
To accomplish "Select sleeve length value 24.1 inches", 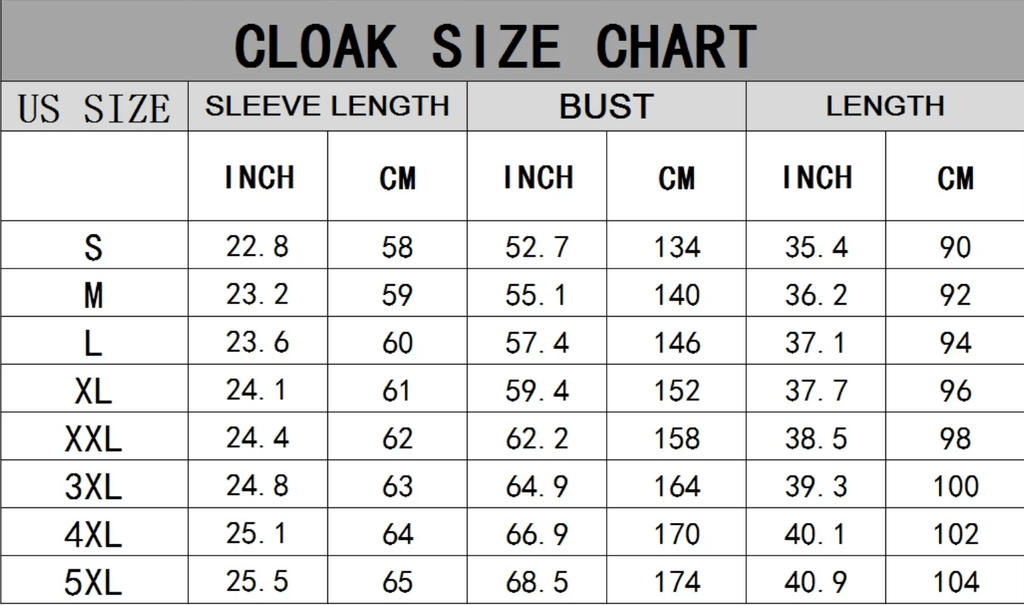I will click(257, 390).
